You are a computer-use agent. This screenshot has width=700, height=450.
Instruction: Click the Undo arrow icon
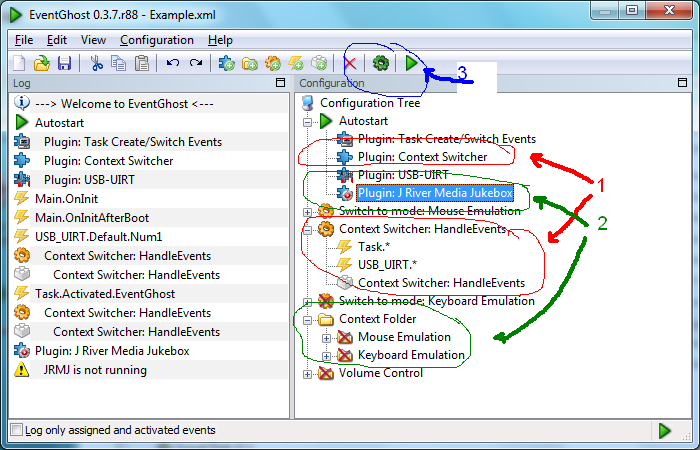pos(172,63)
